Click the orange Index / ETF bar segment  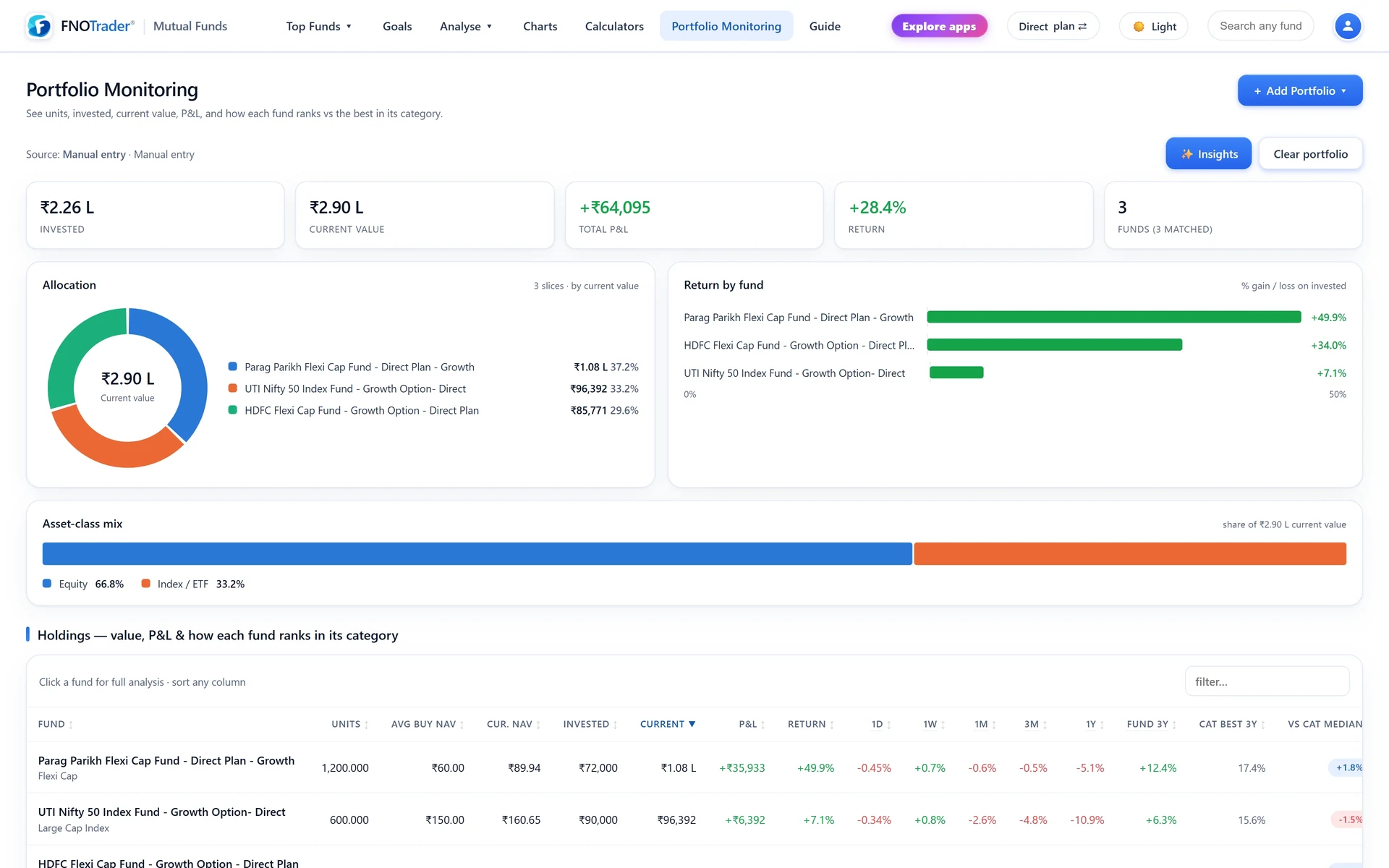coord(1130,554)
